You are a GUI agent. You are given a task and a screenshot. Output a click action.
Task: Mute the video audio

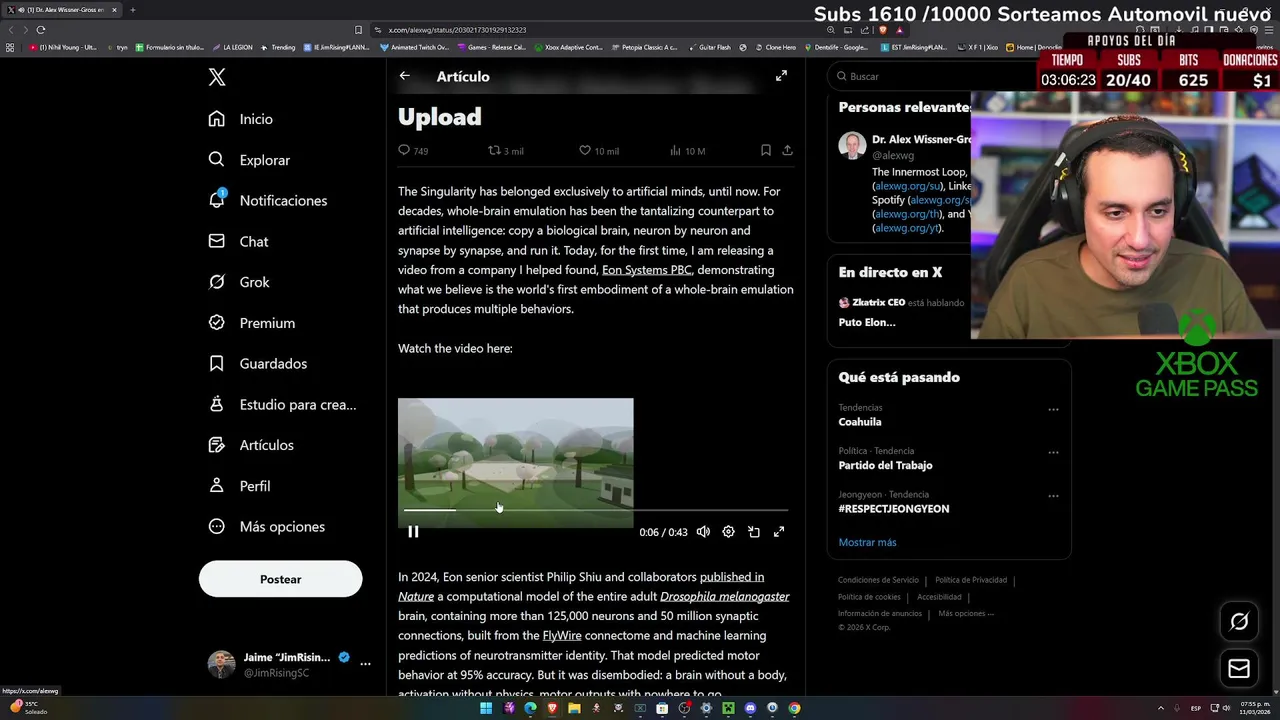pyautogui.click(x=703, y=532)
